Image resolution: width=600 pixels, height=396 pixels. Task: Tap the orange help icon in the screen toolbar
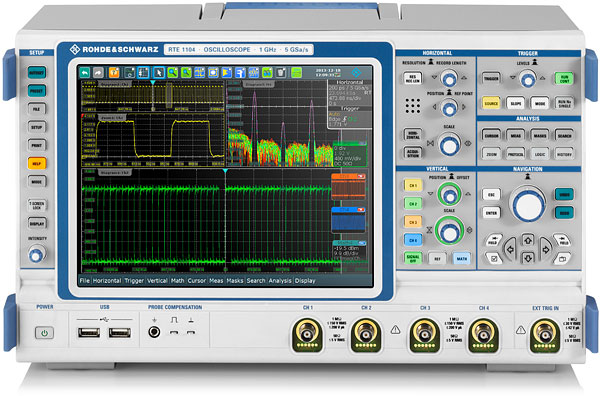pyautogui.click(x=114, y=72)
